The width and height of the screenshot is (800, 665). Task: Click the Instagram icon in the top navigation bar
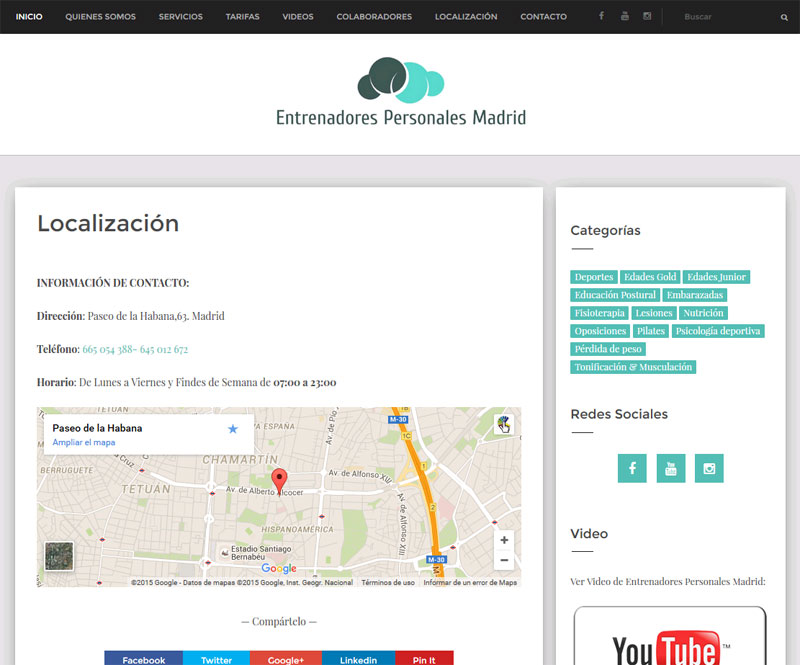(x=647, y=17)
